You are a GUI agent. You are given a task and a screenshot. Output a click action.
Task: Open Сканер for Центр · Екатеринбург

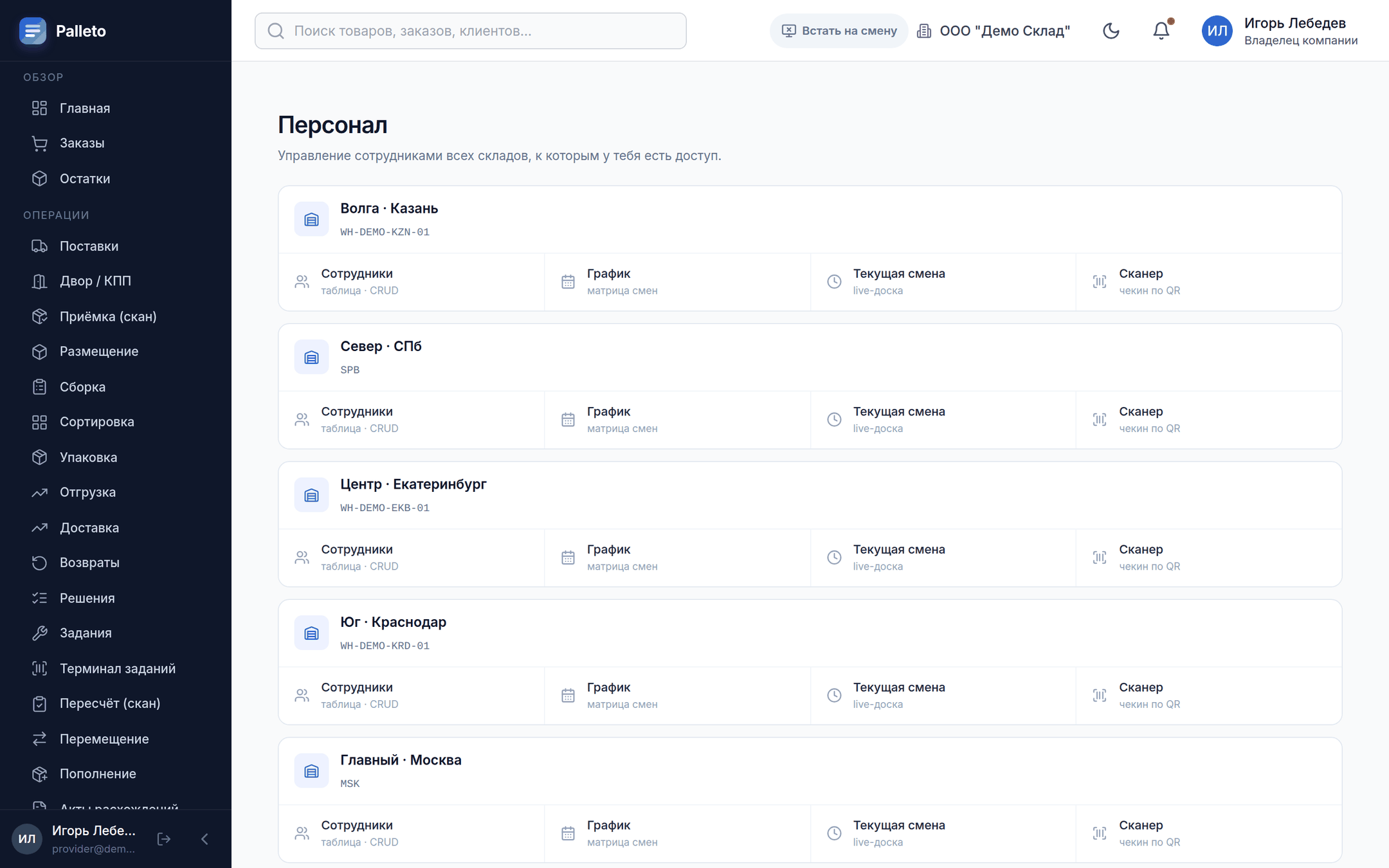(1209, 557)
